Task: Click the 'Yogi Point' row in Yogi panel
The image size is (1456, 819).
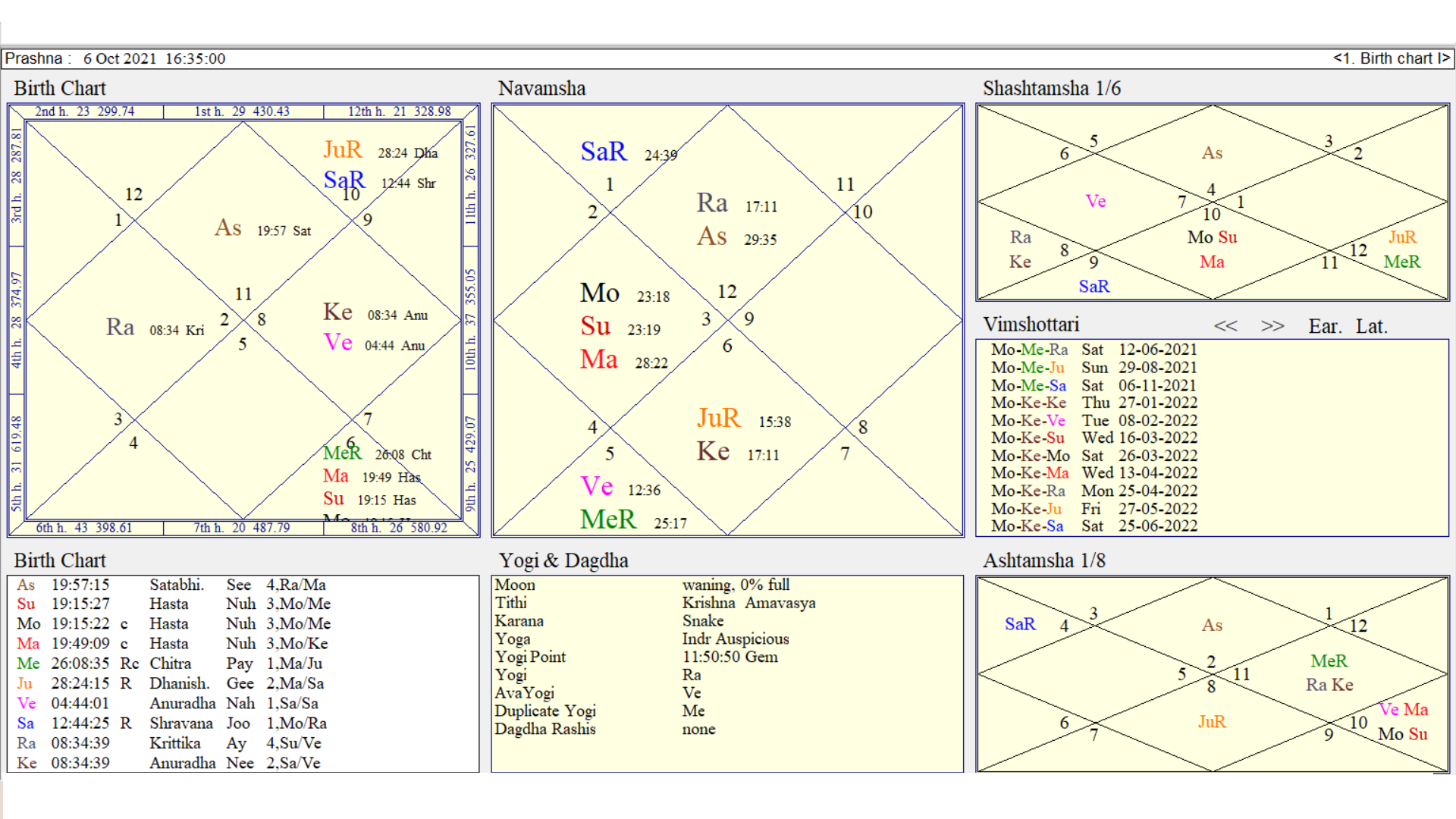Action: [531, 657]
